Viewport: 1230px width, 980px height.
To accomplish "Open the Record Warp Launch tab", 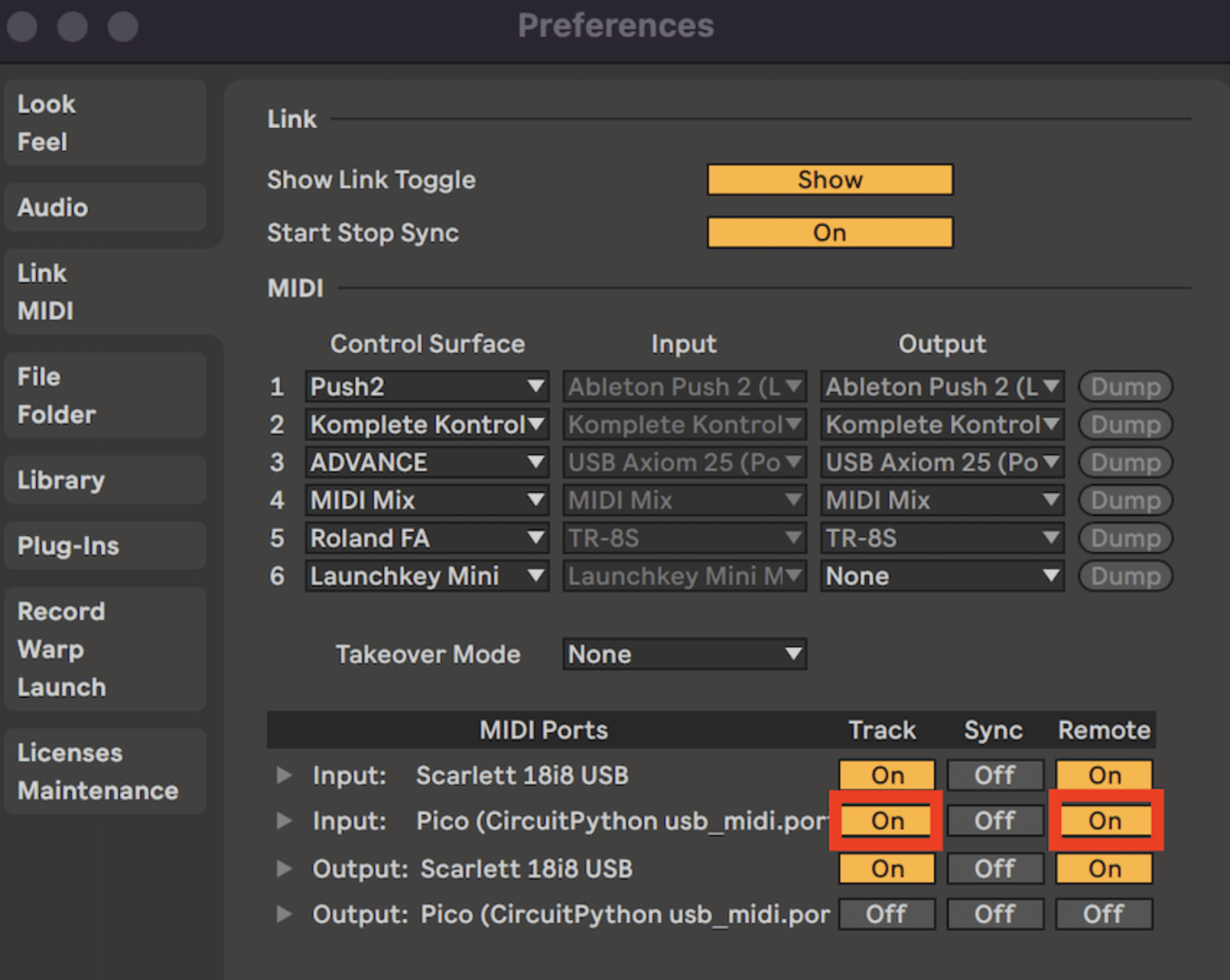I will (x=105, y=649).
